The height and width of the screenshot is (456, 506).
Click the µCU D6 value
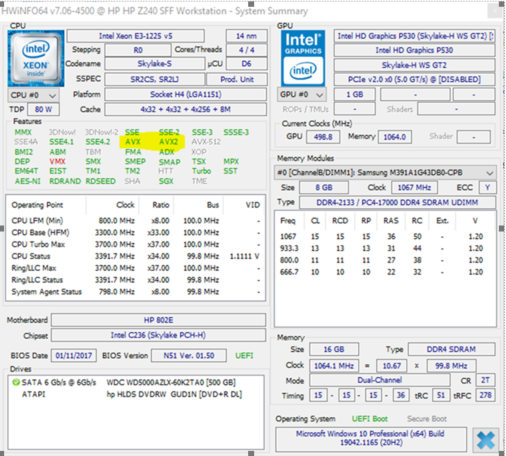click(247, 64)
